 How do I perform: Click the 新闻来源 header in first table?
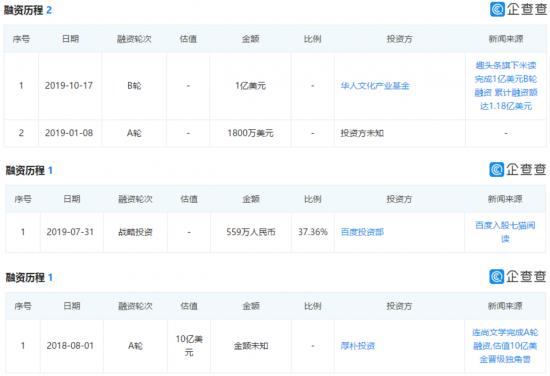[506, 39]
